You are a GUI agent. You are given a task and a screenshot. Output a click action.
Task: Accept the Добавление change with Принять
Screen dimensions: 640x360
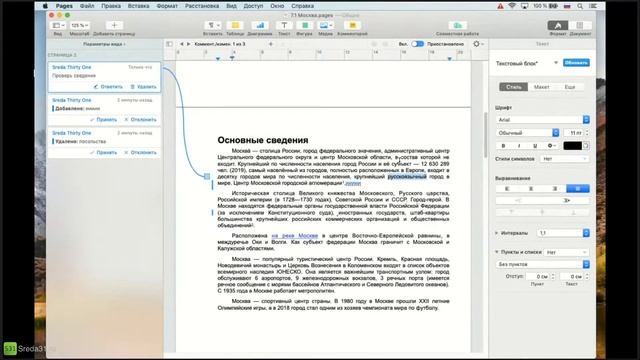[x=103, y=120]
